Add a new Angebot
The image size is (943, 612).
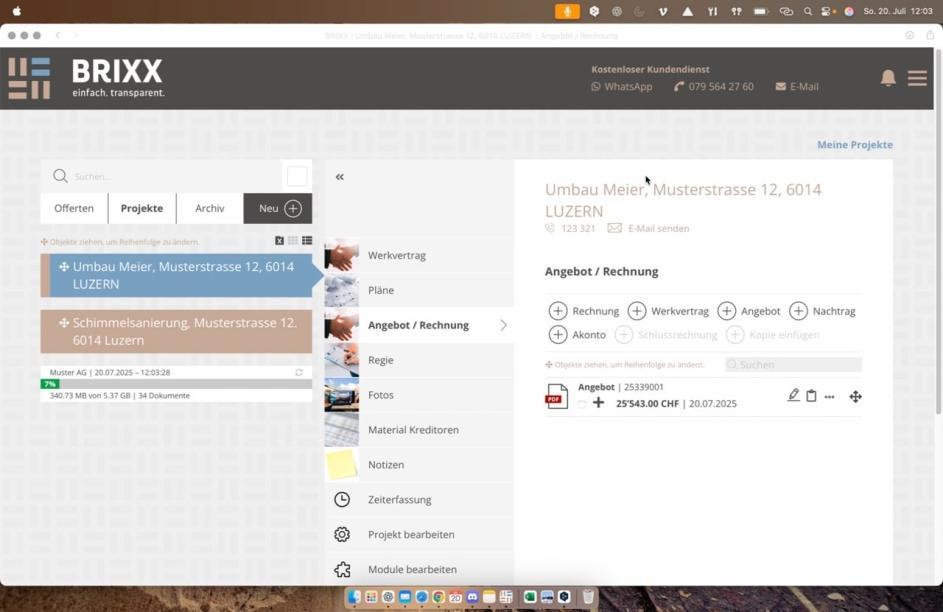tap(748, 311)
